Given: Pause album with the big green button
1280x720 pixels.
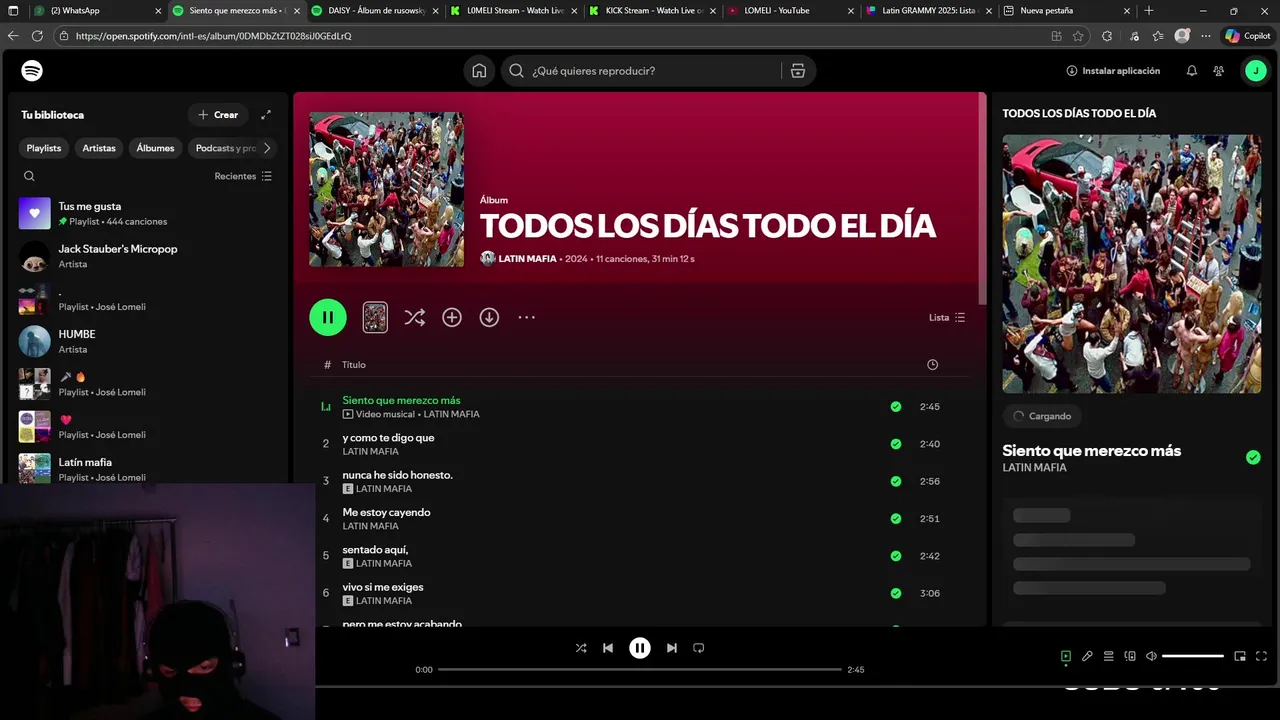Looking at the screenshot, I should point(328,317).
